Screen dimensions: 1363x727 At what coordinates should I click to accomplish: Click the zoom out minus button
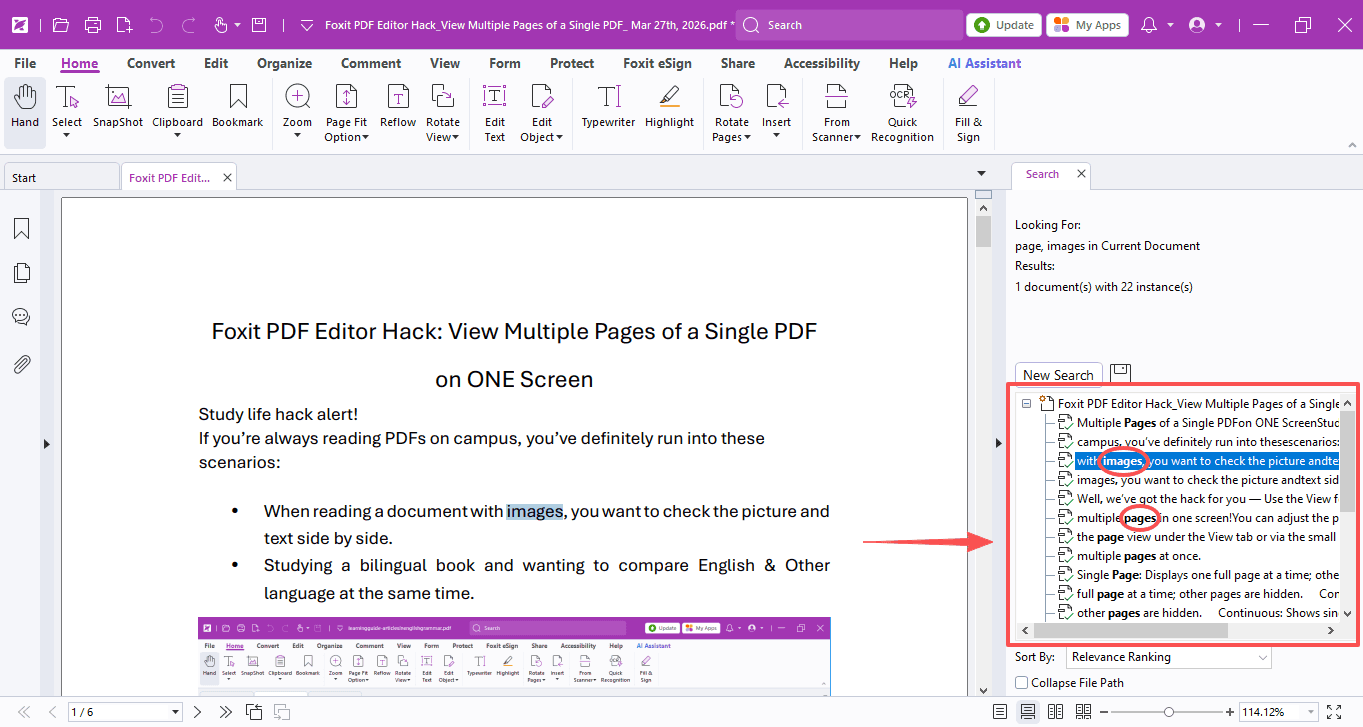1105,712
